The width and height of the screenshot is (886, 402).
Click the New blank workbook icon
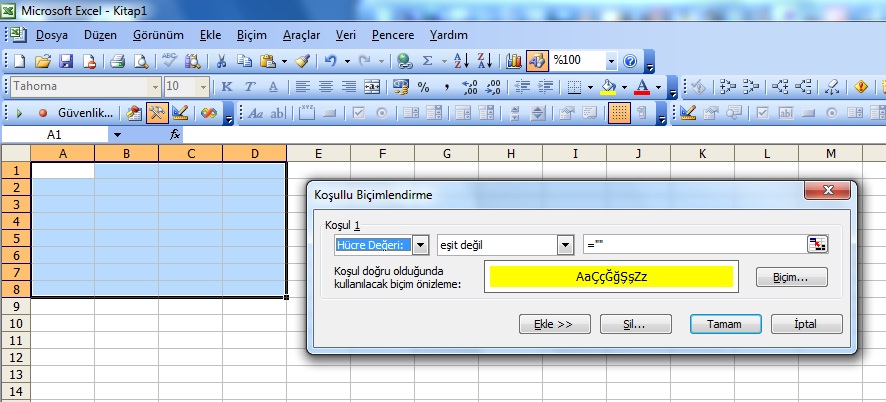click(19, 61)
